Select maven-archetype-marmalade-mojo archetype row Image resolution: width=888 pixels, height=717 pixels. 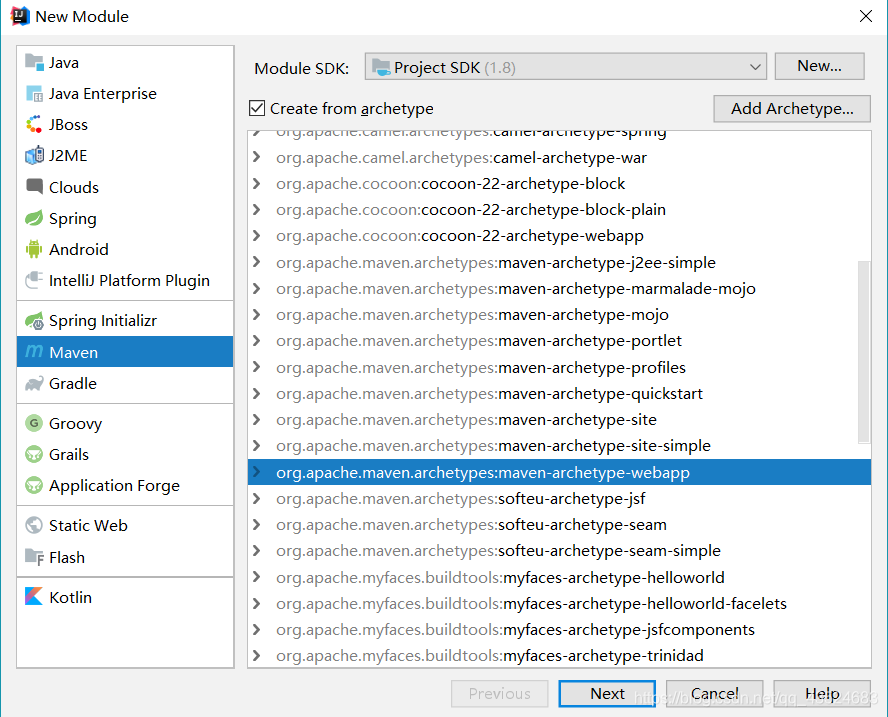[x=559, y=289]
